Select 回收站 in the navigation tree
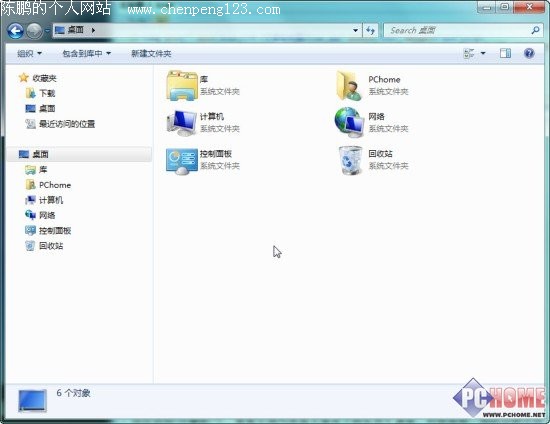550x424 pixels. coord(51,246)
